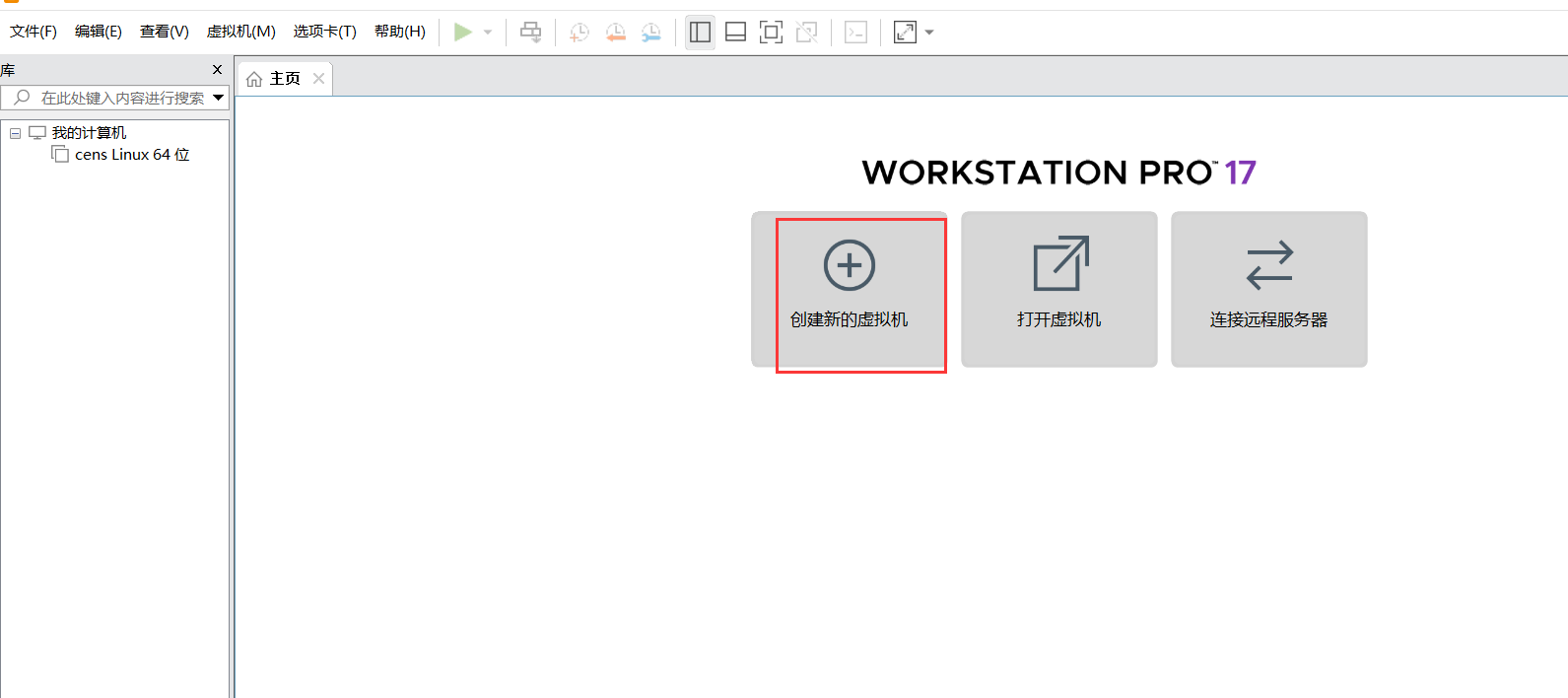This screenshot has height=698, width=1568.
Task: Close the 库 library panel
Action: (x=218, y=70)
